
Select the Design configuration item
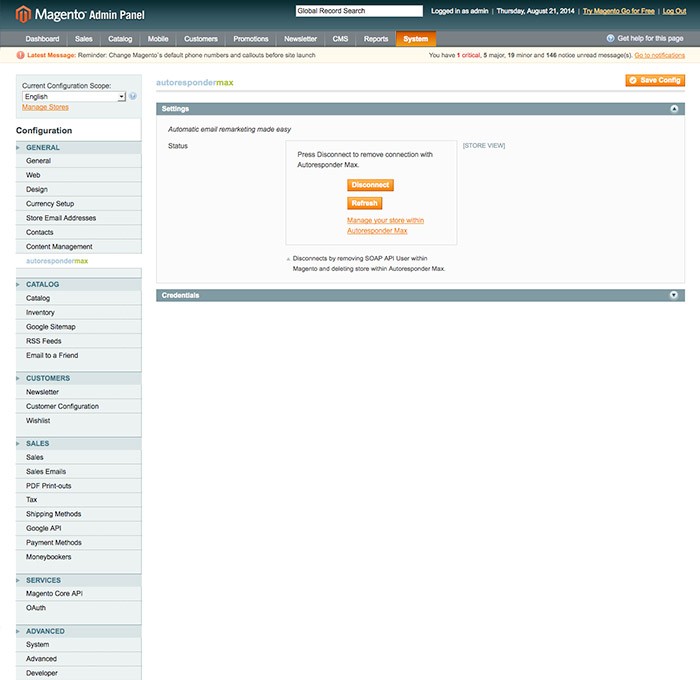pyautogui.click(x=79, y=189)
